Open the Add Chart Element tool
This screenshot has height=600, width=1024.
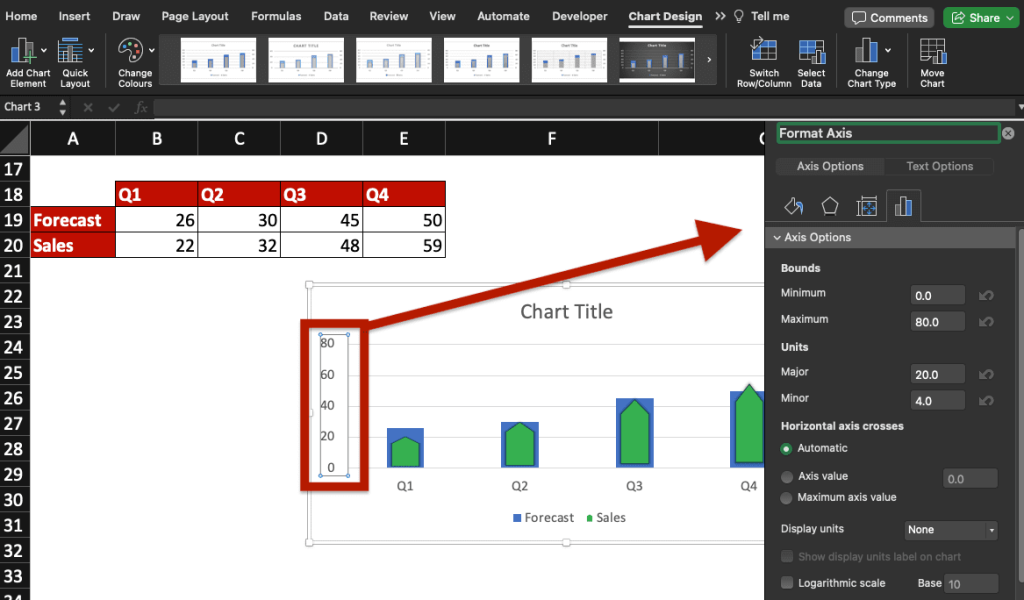click(27, 61)
